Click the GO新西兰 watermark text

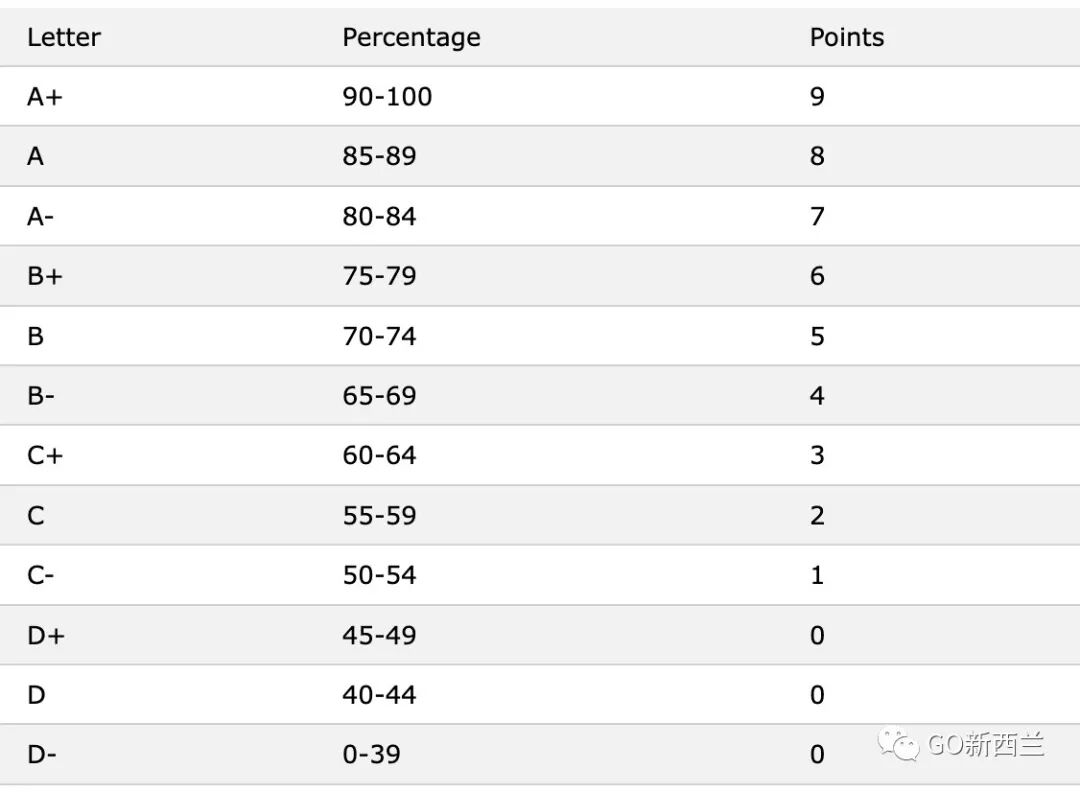pos(986,744)
